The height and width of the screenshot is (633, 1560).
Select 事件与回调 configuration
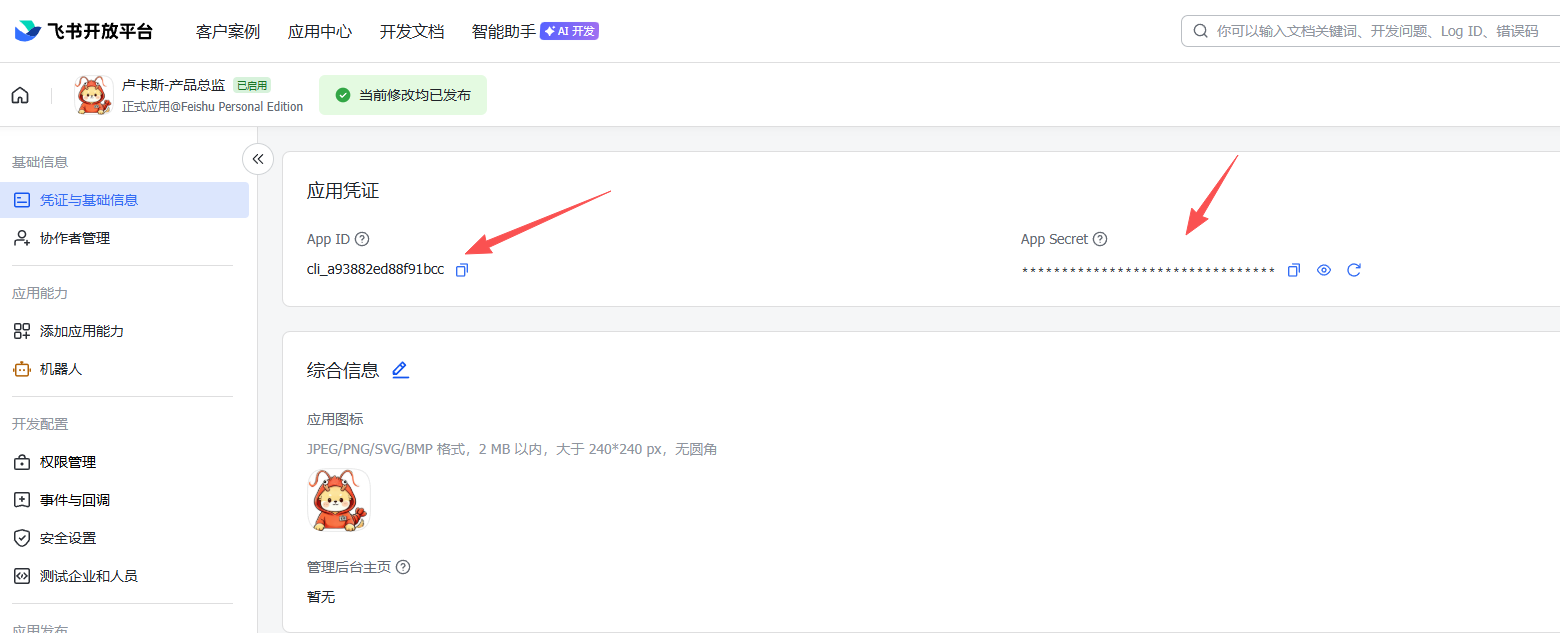[x=75, y=500]
